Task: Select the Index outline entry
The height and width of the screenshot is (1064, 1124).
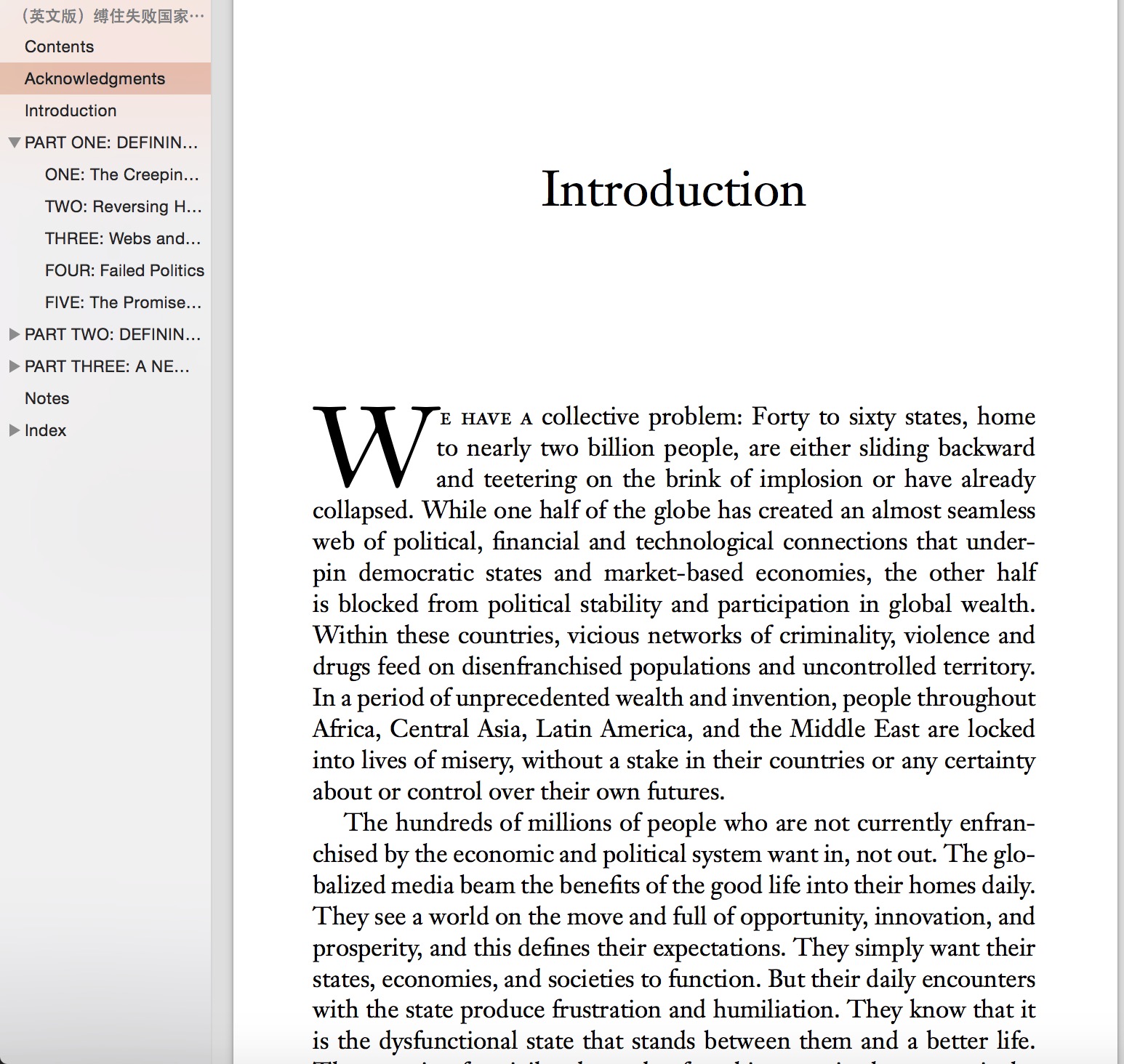Action: 45,430
